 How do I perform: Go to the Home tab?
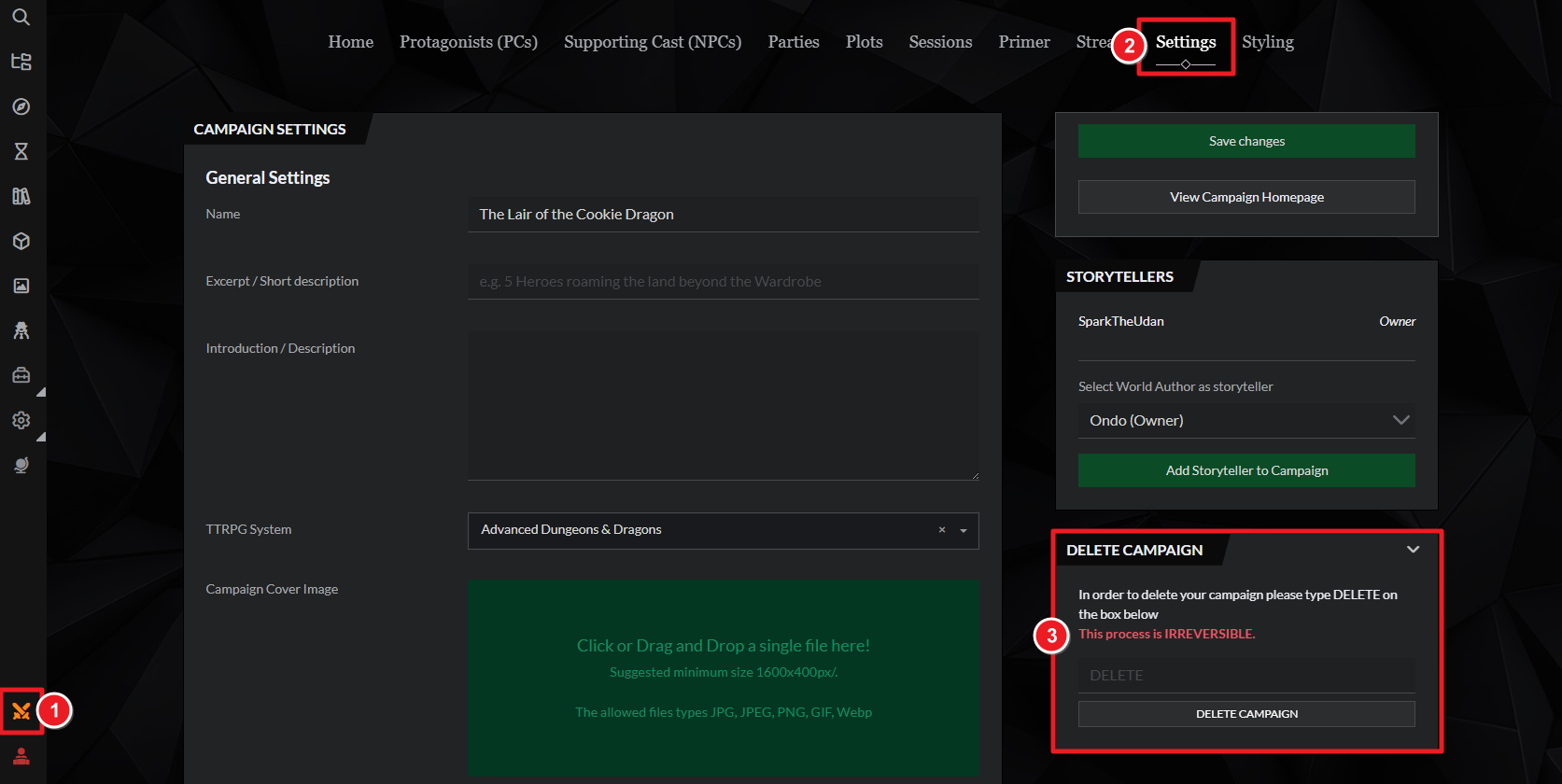351,42
